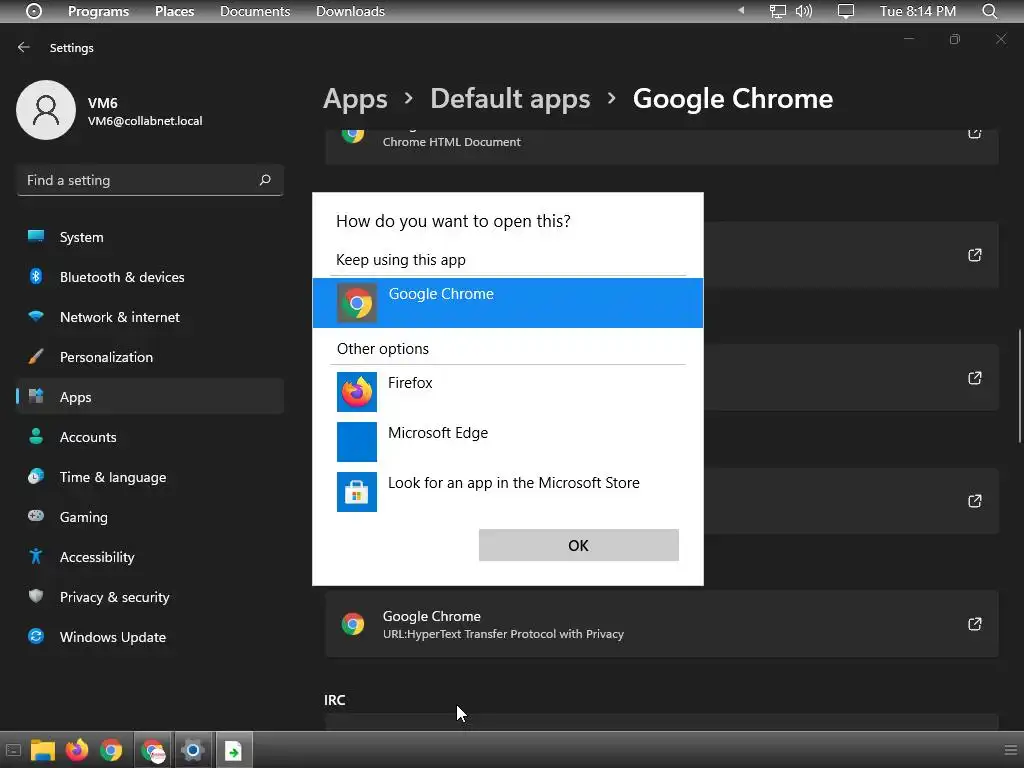Switch to the Chrome remote window in taskbar
Viewport: 1024px width, 768px height.
(x=153, y=750)
